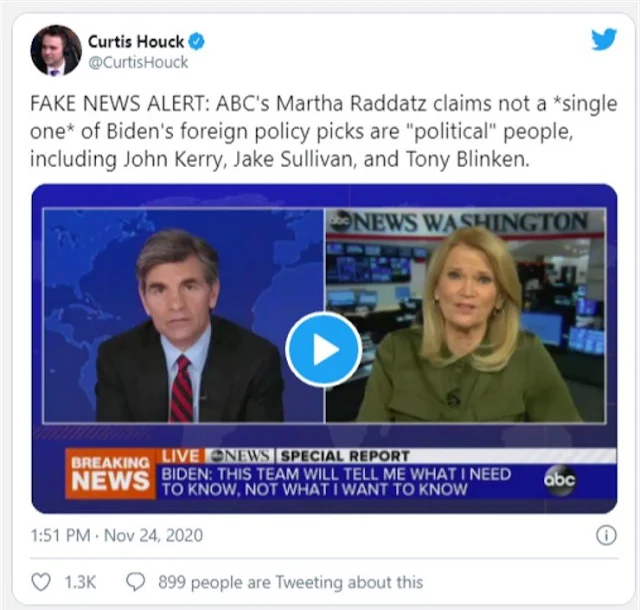
Task: View 899 people are Tweeting about this
Action: (x=291, y=582)
